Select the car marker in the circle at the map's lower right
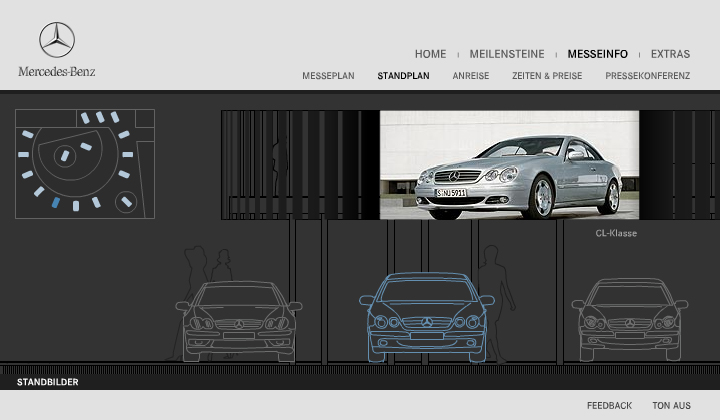 point(126,202)
